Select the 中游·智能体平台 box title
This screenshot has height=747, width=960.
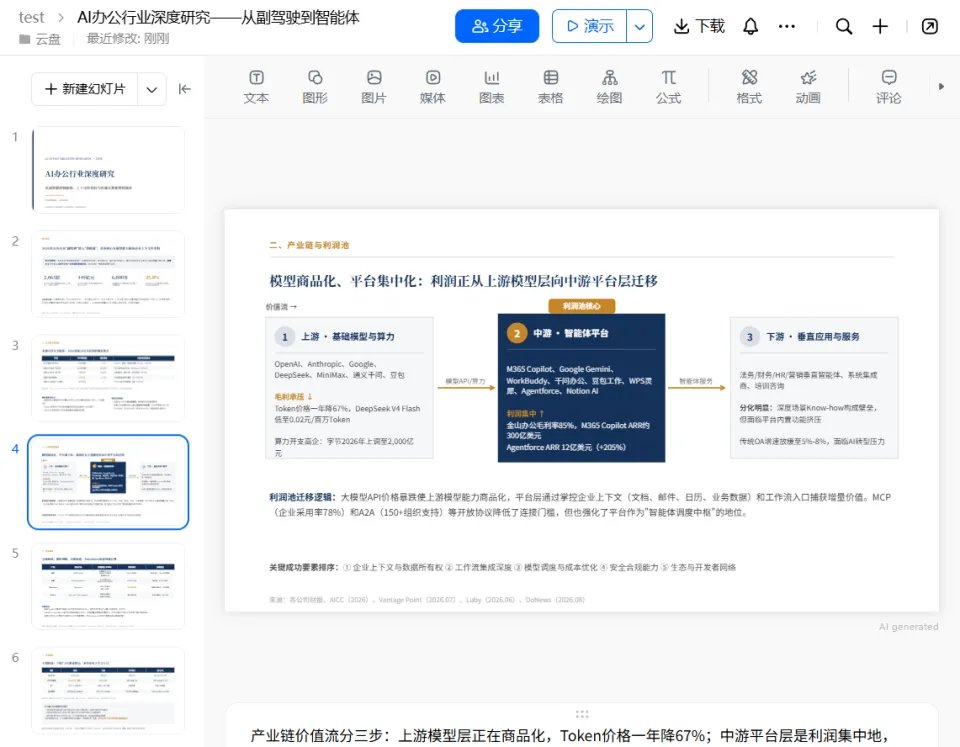point(571,333)
